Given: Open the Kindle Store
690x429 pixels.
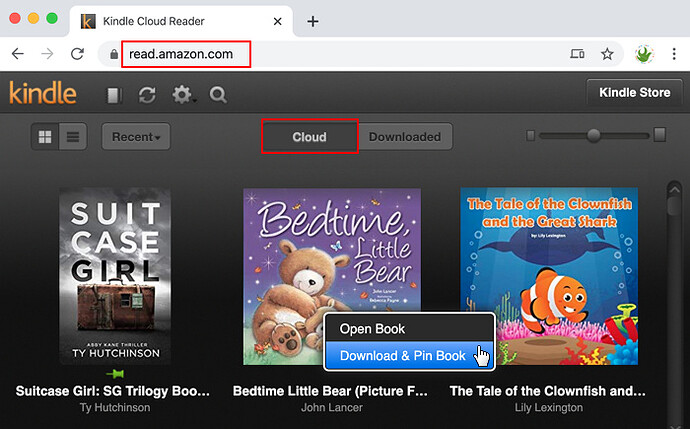Looking at the screenshot, I should [x=633, y=93].
